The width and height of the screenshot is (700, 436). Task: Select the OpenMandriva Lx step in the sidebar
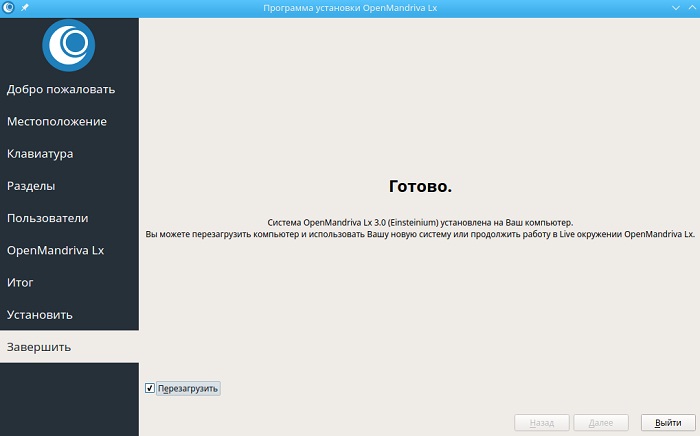pyautogui.click(x=69, y=250)
